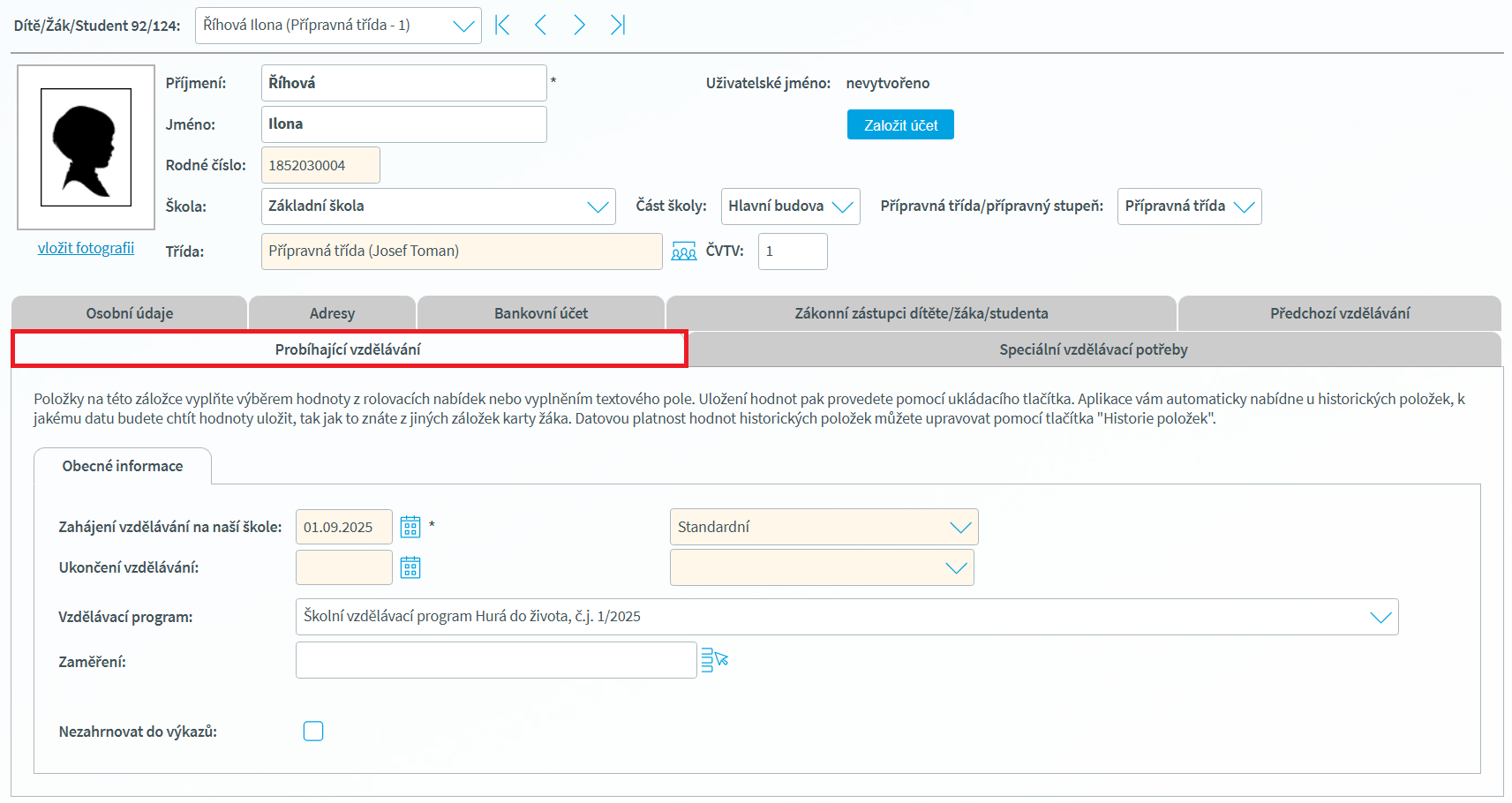The height and width of the screenshot is (803, 1512).
Task: Open calendar for Ukončení vzdělávání date
Action: click(410, 567)
